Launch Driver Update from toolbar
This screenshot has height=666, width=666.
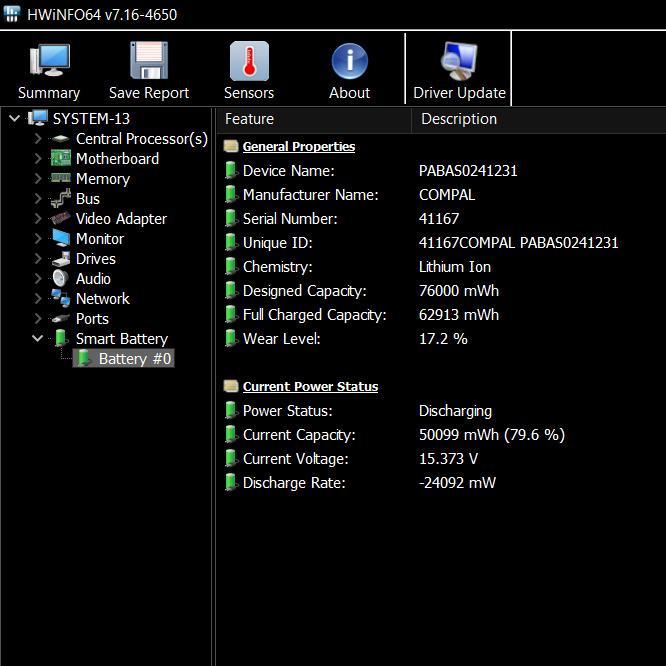[x=459, y=62]
